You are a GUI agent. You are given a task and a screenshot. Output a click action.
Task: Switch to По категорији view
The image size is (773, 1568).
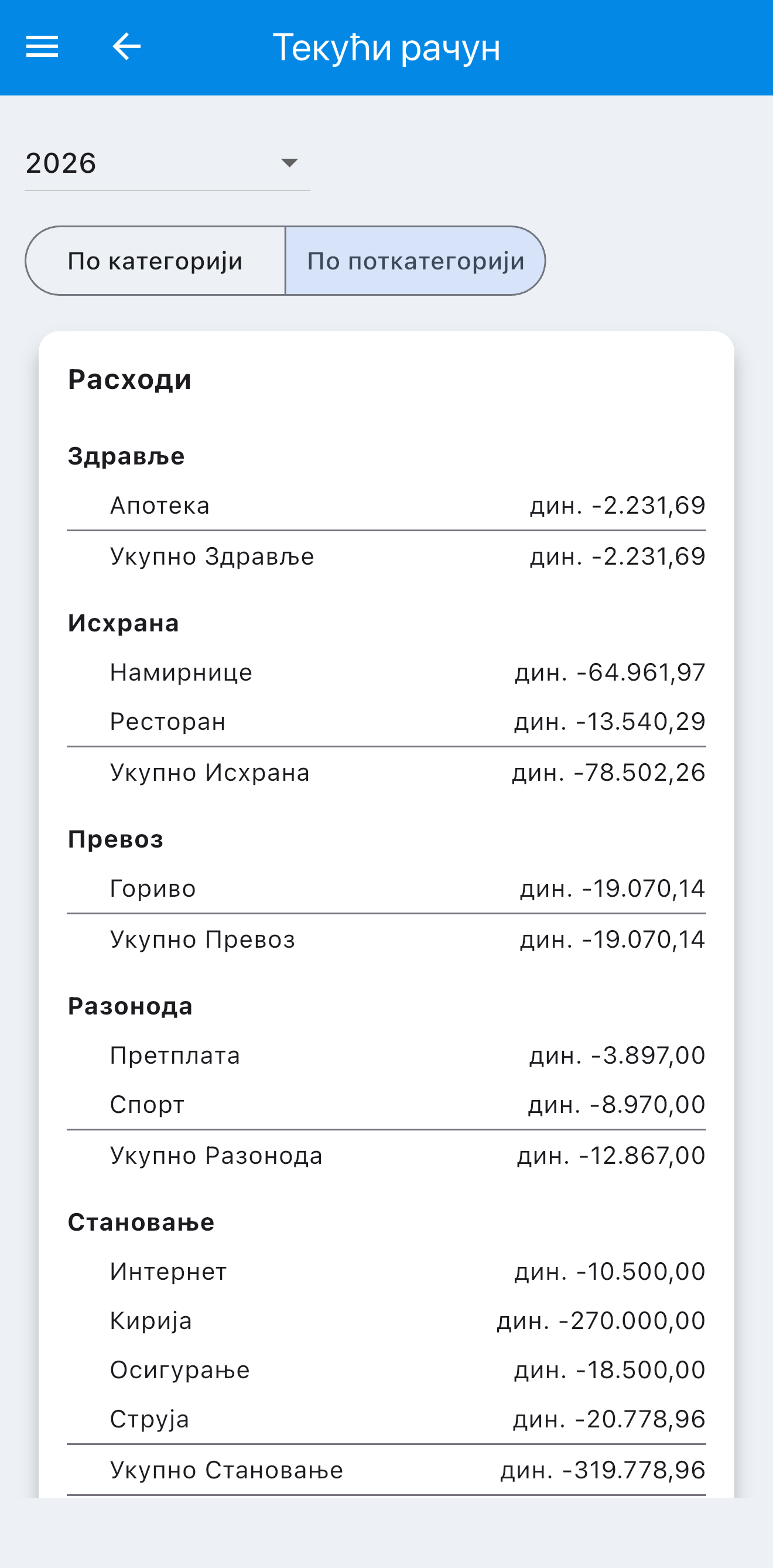click(155, 261)
